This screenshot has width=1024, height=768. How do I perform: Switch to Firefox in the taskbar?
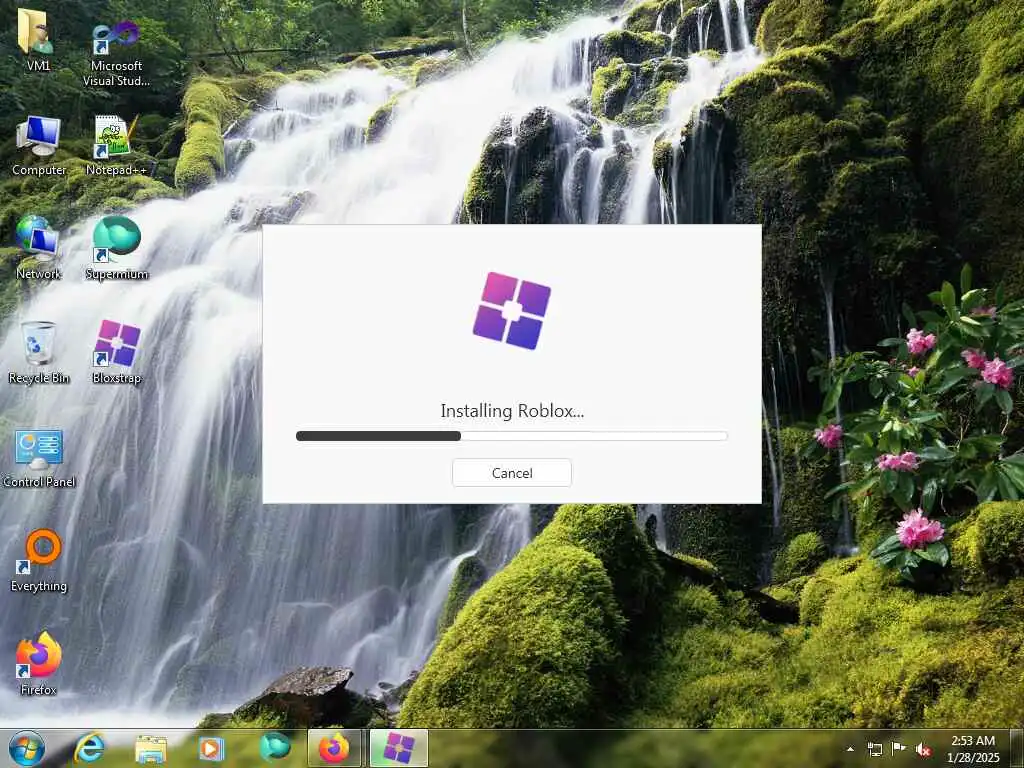334,748
